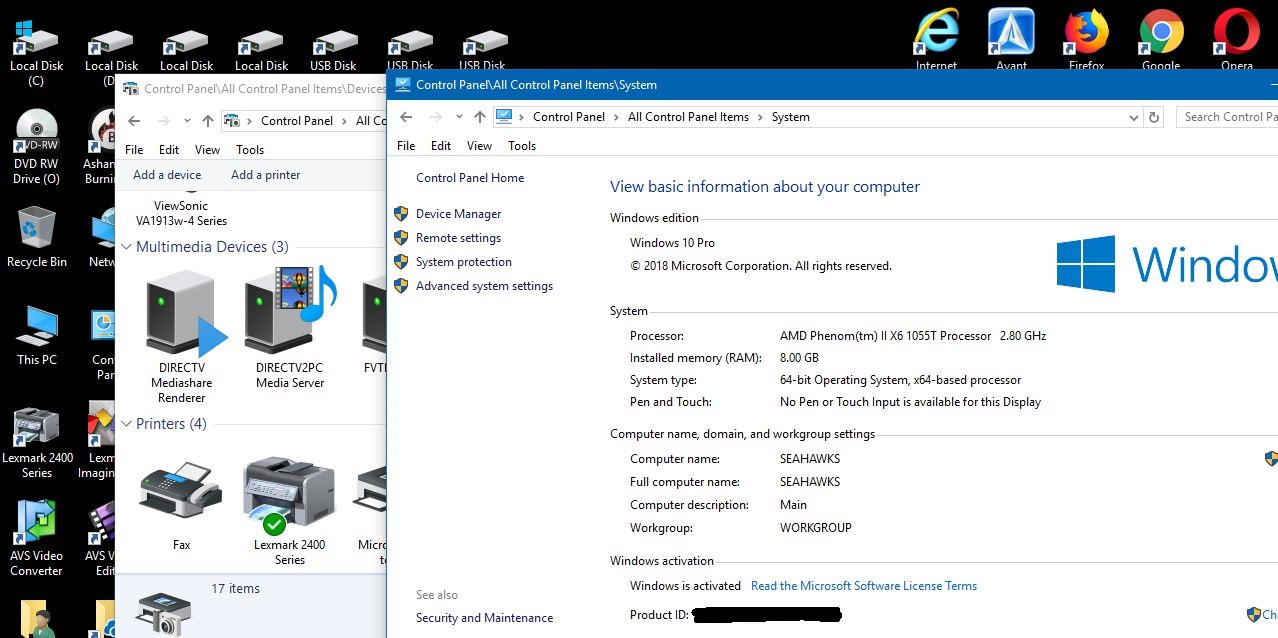Go up one level in Devices window

click(208, 121)
